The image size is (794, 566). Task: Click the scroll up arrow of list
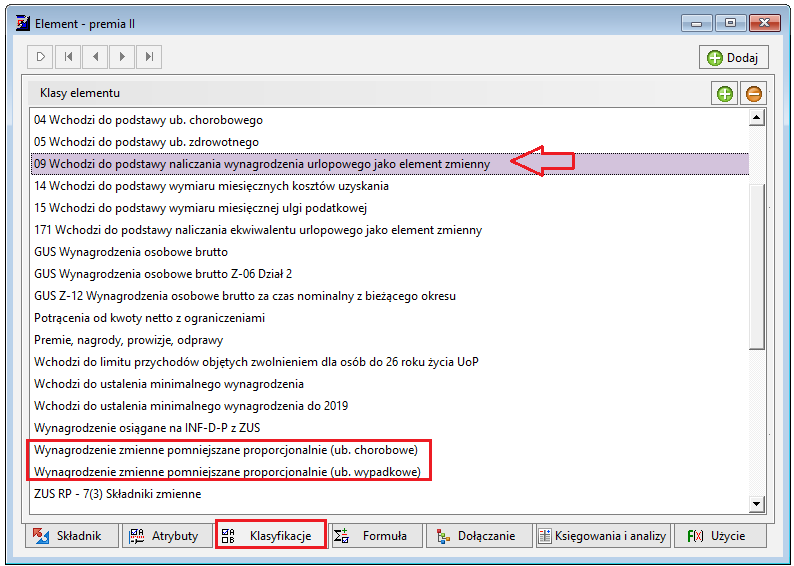(757, 118)
